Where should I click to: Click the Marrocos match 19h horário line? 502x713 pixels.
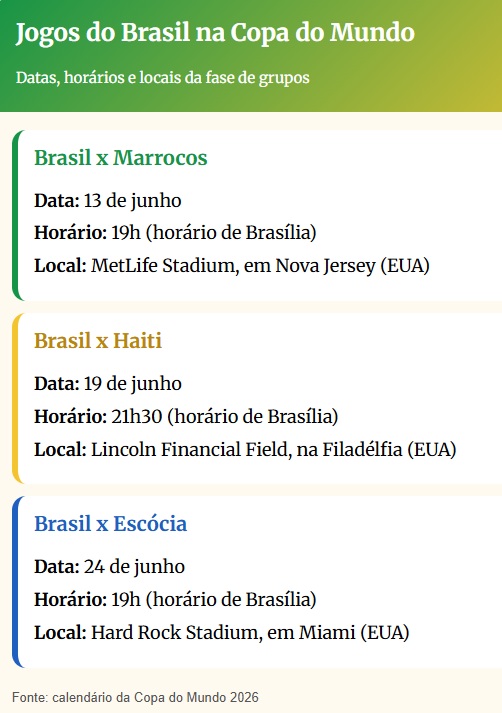[175, 233]
